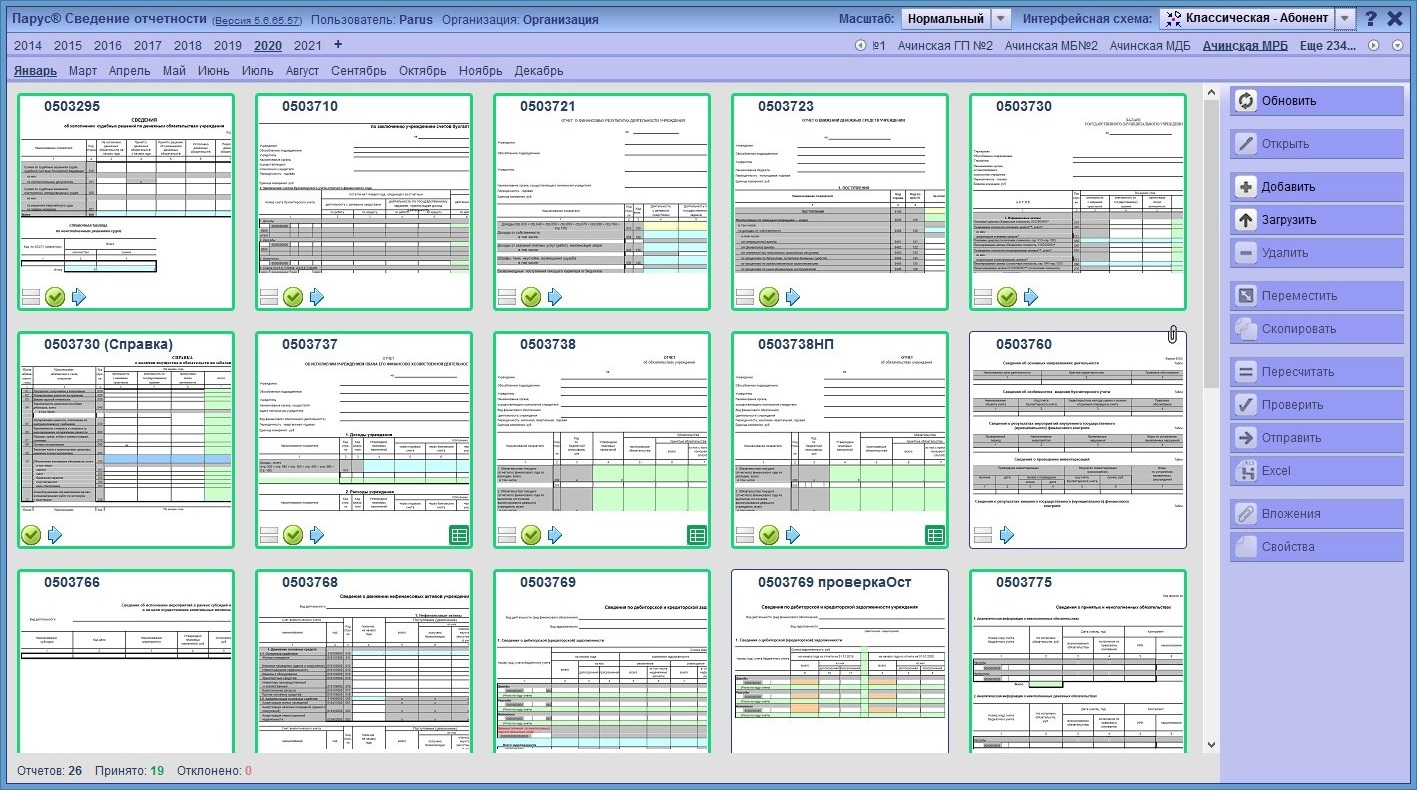Click the Свойства button

(x=1317, y=547)
